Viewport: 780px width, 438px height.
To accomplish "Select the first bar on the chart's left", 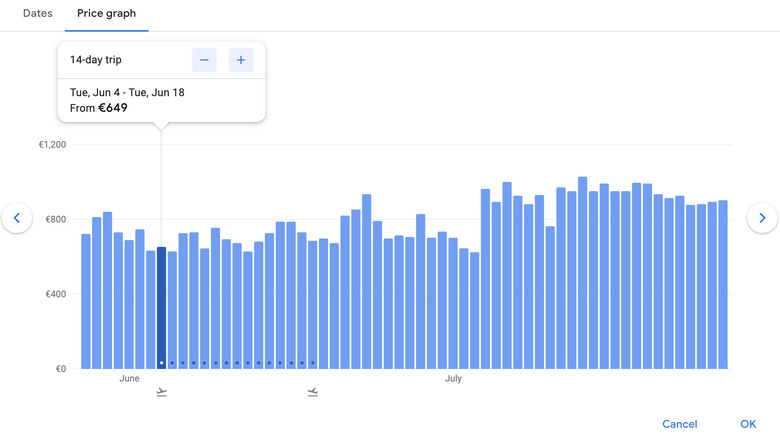I will (x=86, y=300).
